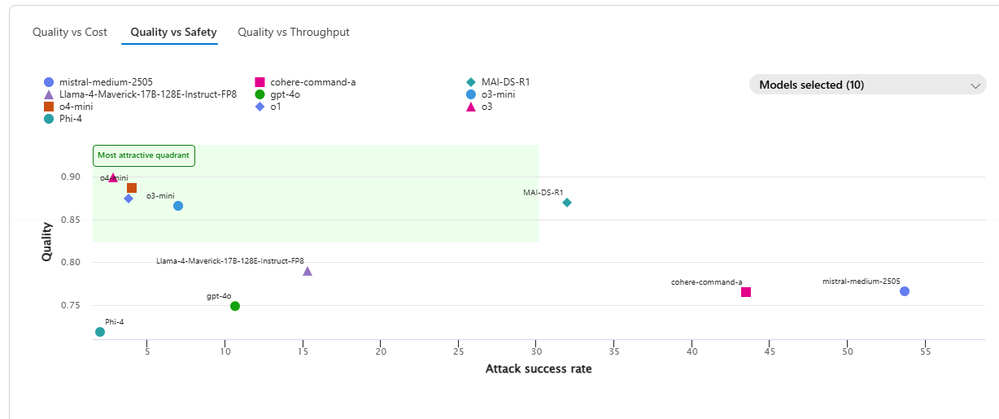Toggle the cohere-command-a legend square

(x=259, y=82)
